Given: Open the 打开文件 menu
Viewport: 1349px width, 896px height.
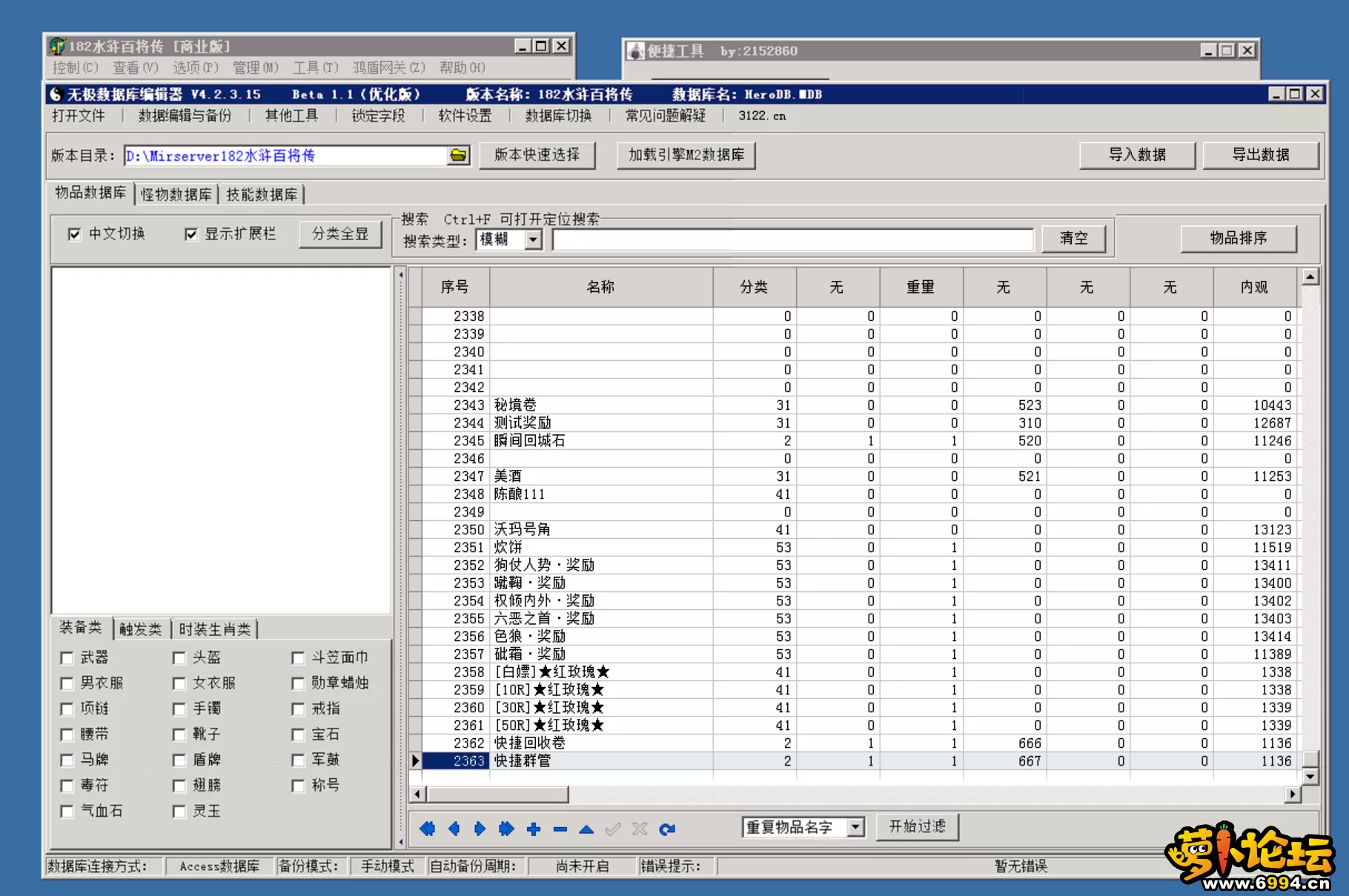Looking at the screenshot, I should click(x=79, y=116).
